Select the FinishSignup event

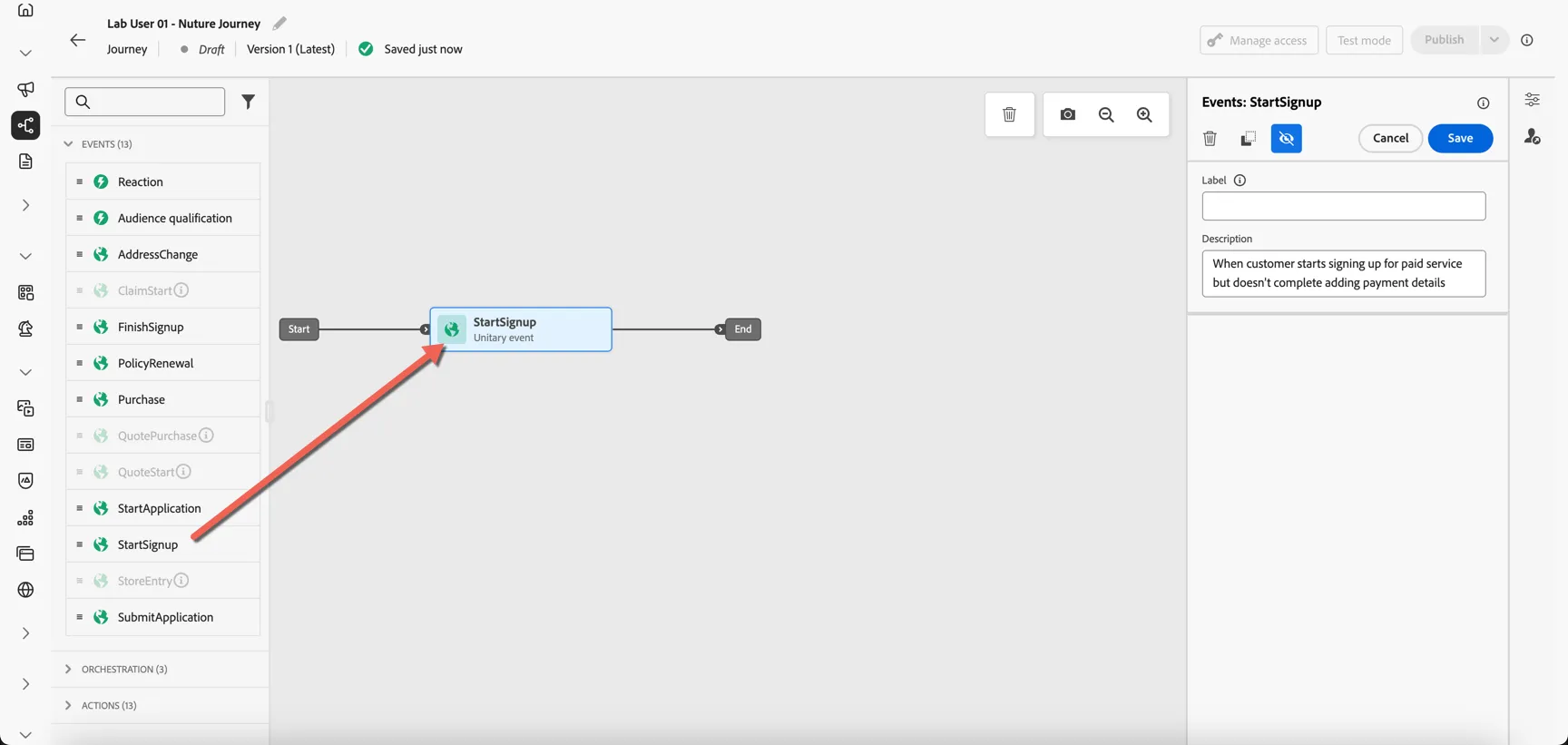[x=163, y=327]
